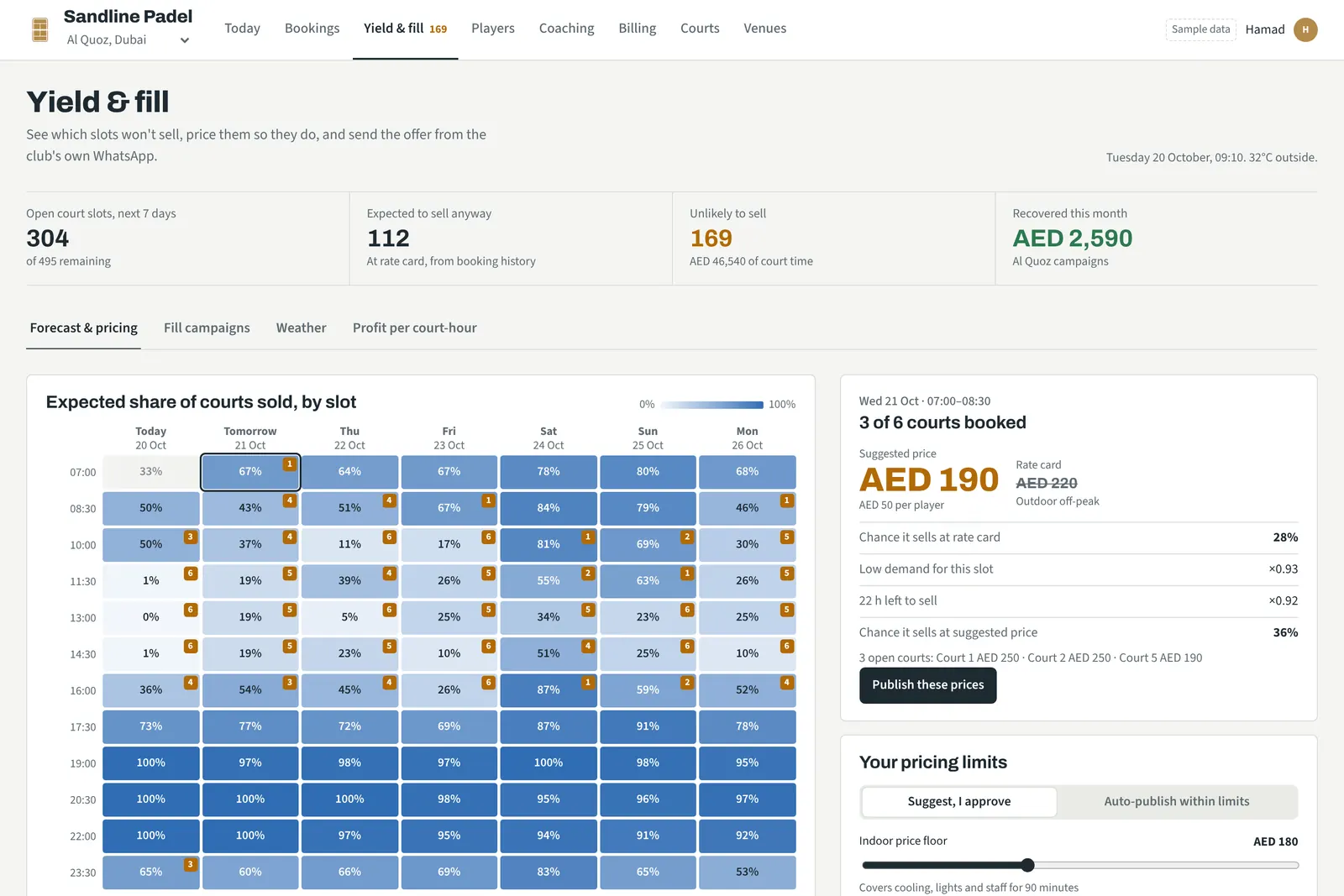Image resolution: width=1344 pixels, height=896 pixels.
Task: Select the Today 13:00 slot at 0%
Action: [x=151, y=617]
